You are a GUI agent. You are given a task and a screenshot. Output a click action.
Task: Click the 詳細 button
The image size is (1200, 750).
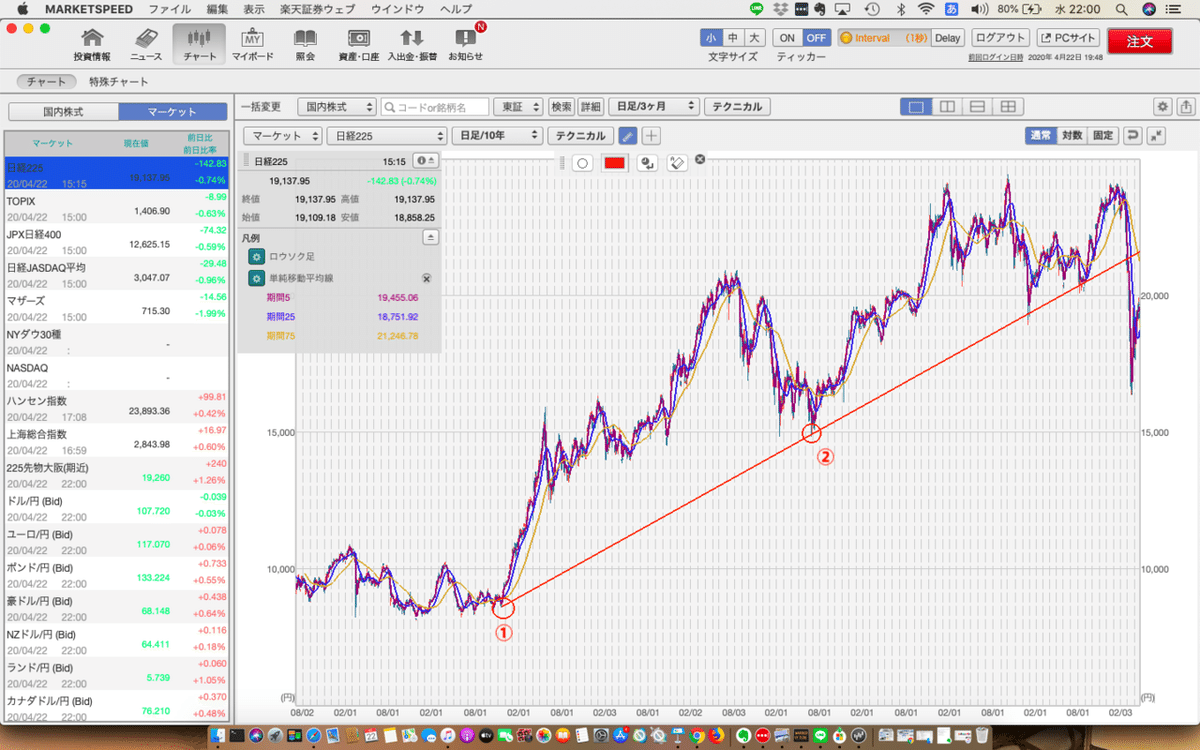pyautogui.click(x=590, y=106)
